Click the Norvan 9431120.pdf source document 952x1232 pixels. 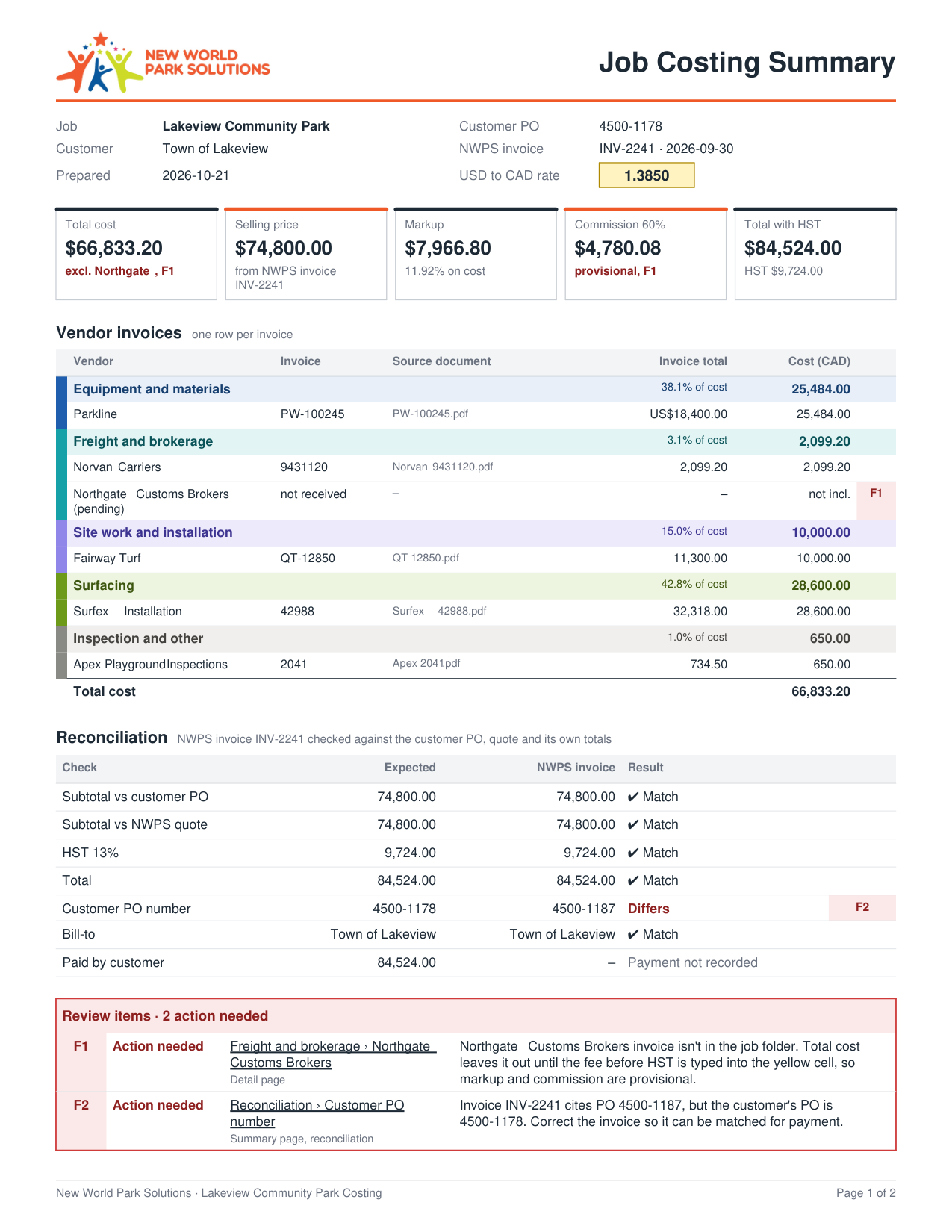click(x=443, y=467)
